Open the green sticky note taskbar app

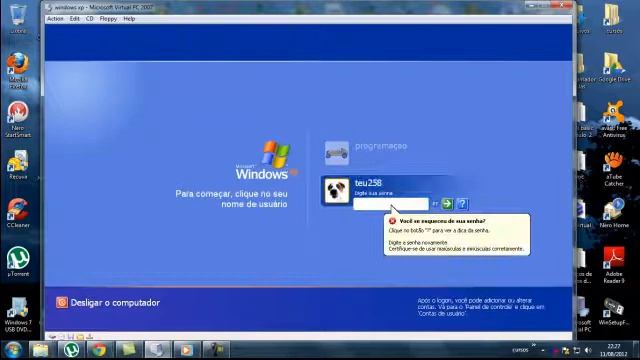(x=129, y=350)
